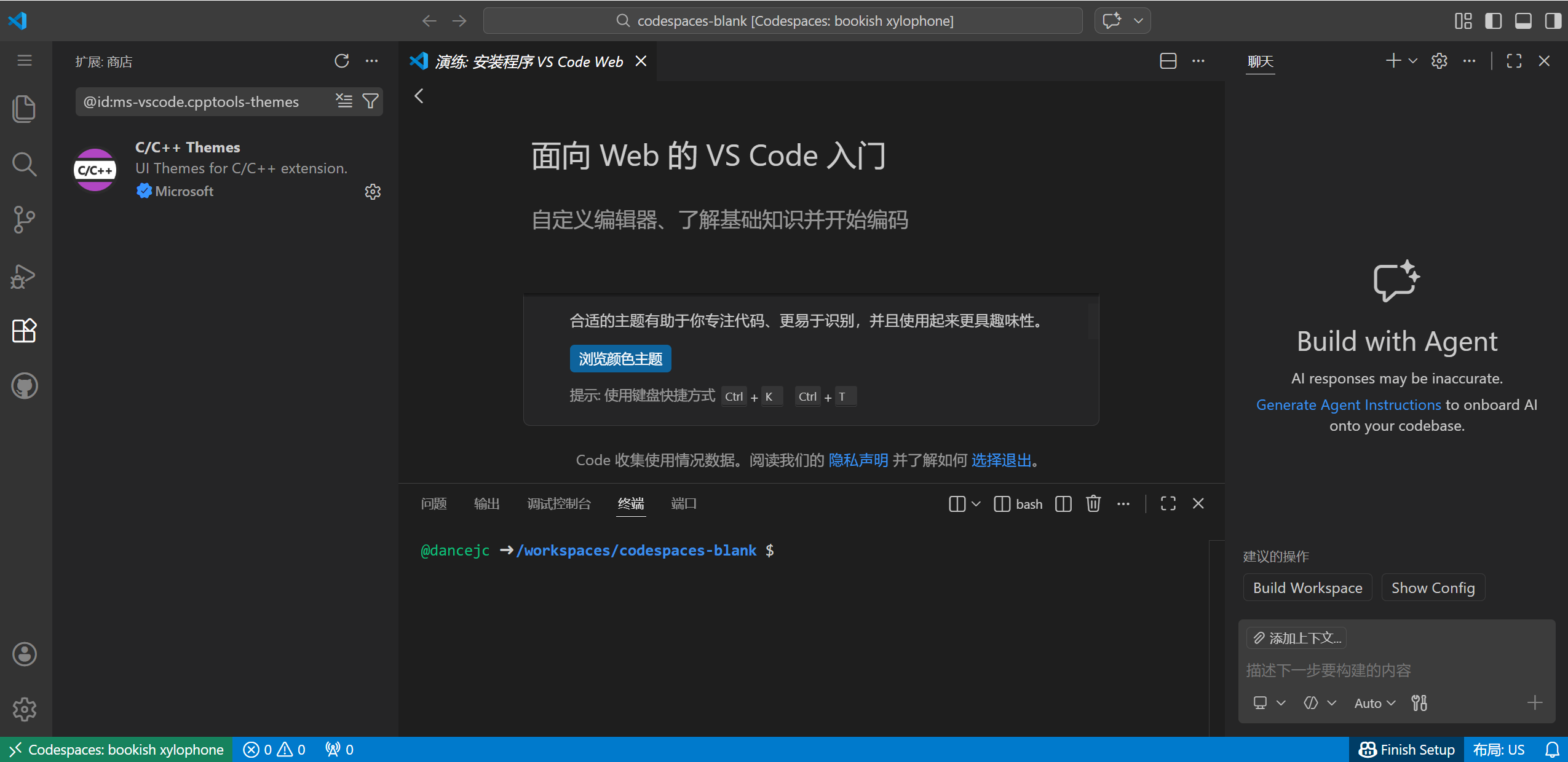Expand the Auto model picker dropdown
The width and height of the screenshot is (1568, 762).
[x=1375, y=703]
